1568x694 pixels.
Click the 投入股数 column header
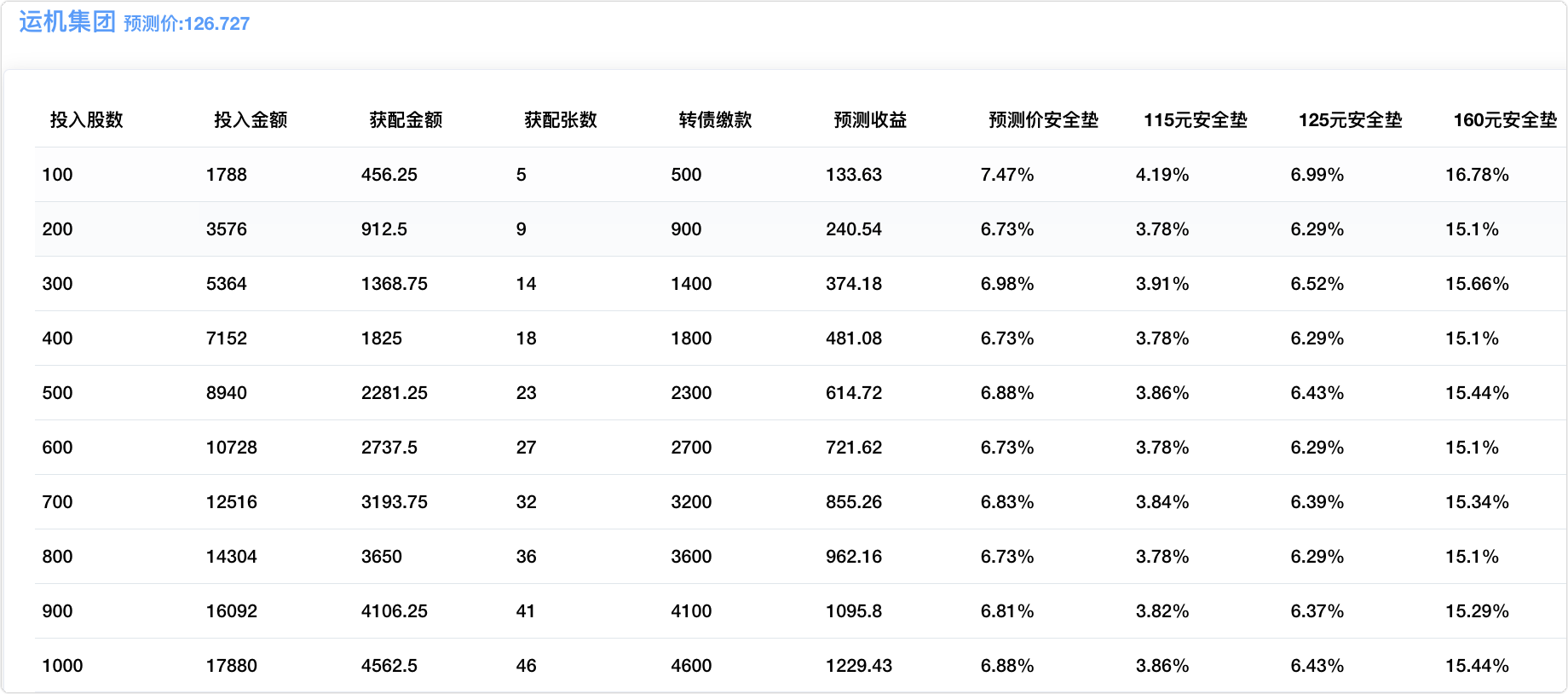87,120
